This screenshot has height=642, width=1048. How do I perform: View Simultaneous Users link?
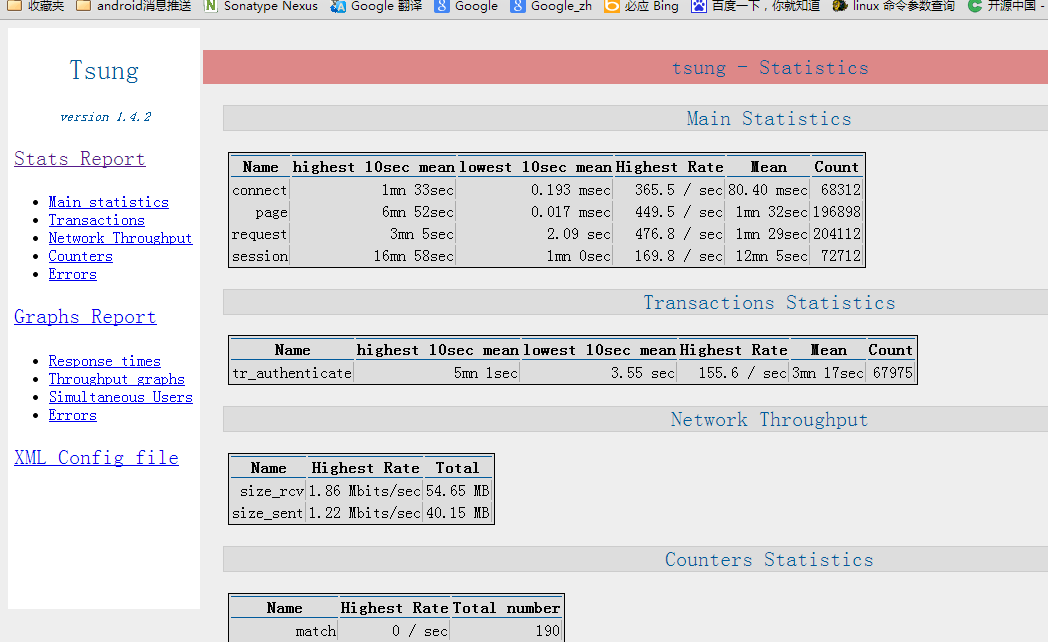pyautogui.click(x=120, y=397)
